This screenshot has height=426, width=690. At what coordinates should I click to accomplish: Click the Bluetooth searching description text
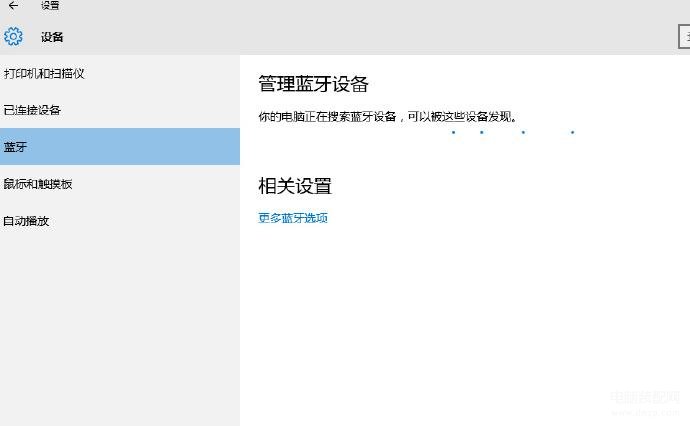[x=388, y=117]
